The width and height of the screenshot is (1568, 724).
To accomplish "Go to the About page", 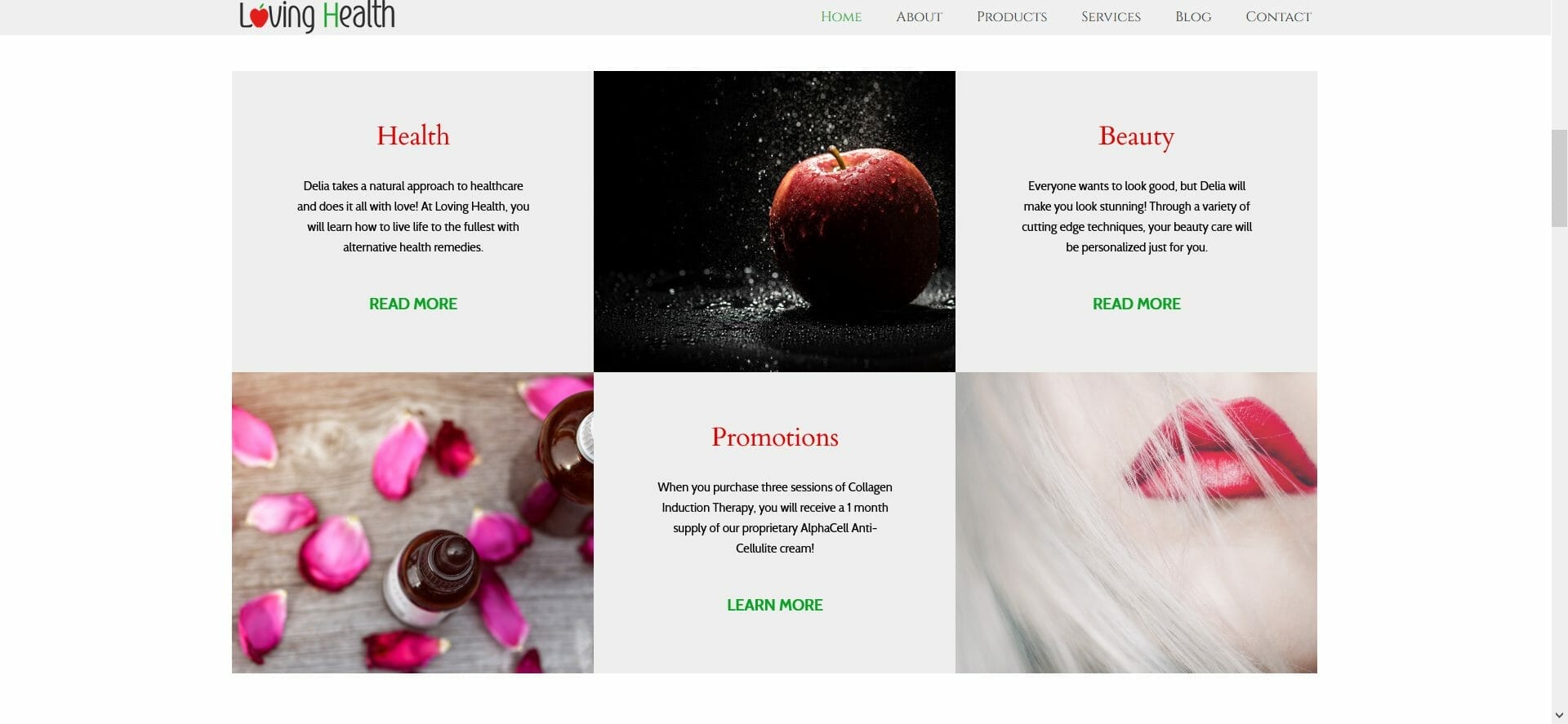I will pos(919,17).
